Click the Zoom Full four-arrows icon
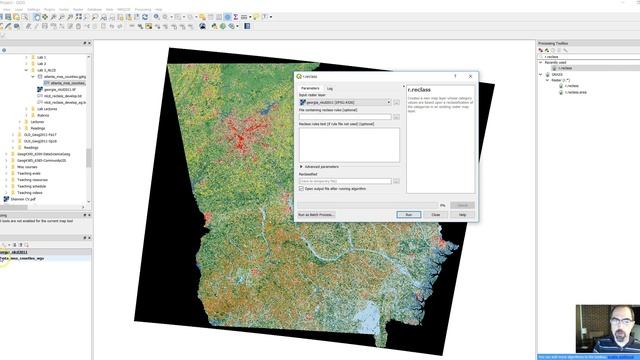 (78, 17)
